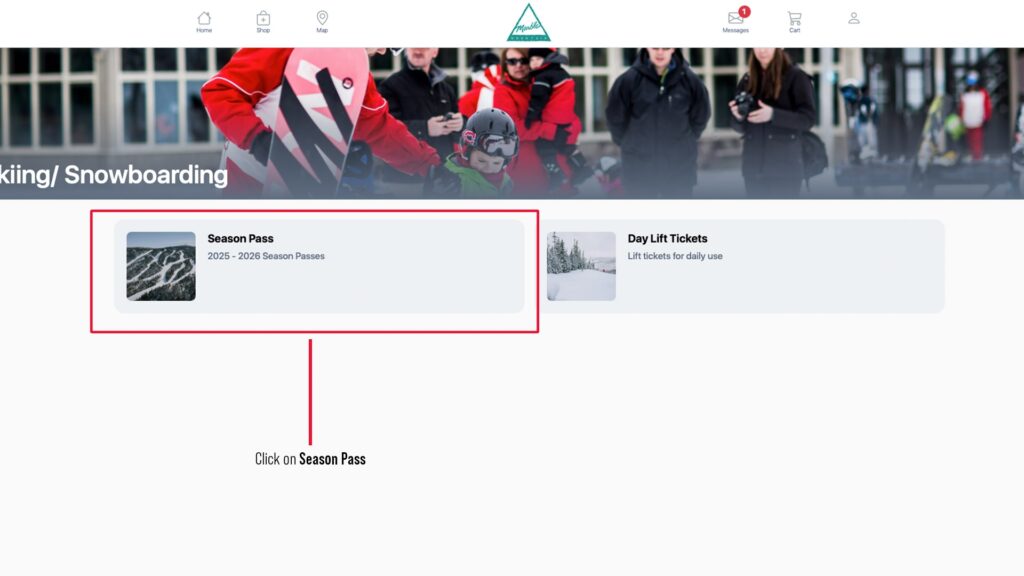
Task: Click the Map text label
Action: coord(322,31)
